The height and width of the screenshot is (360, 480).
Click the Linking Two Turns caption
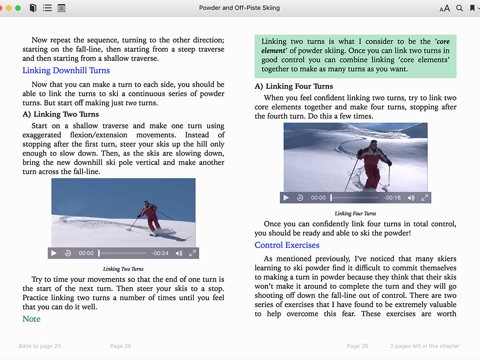(123, 269)
